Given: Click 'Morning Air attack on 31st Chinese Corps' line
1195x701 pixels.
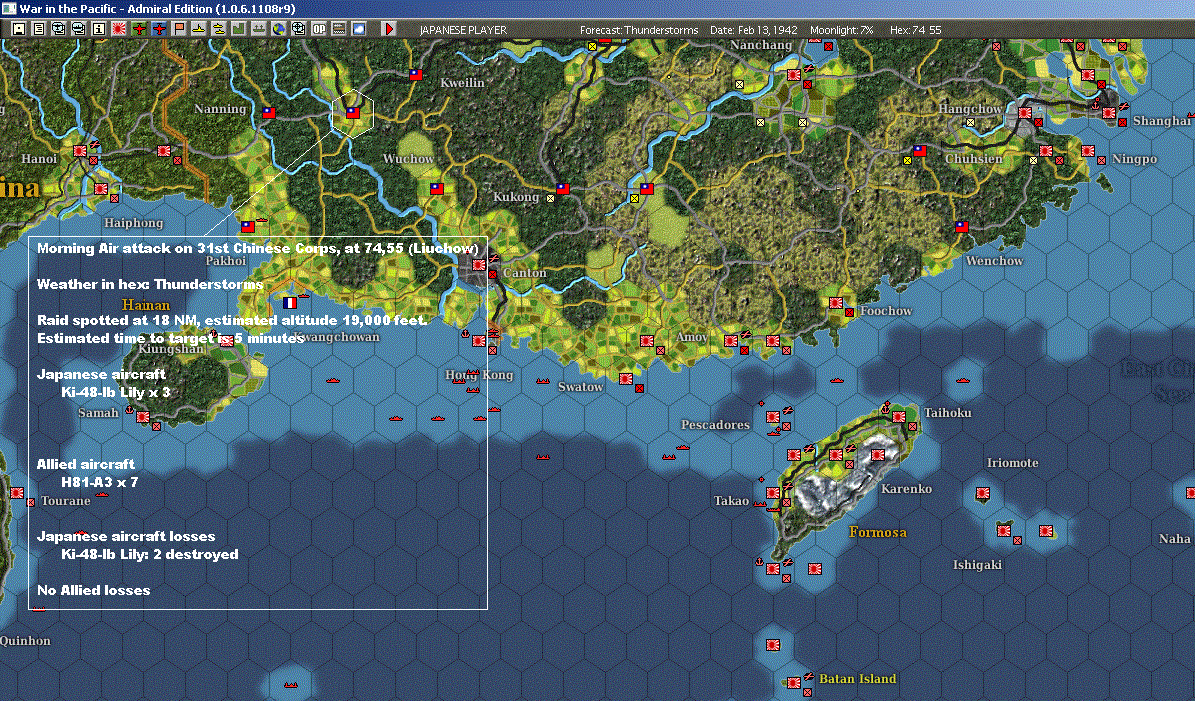Looking at the screenshot, I should 258,248.
